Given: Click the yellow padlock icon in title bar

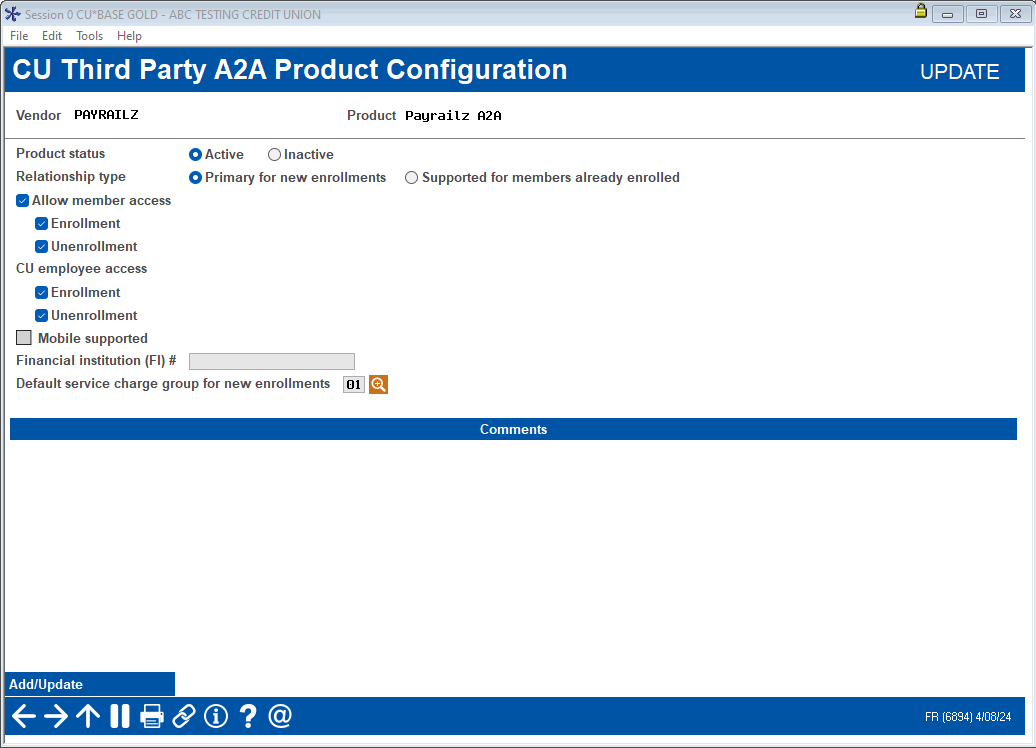Looking at the screenshot, I should click(x=920, y=11).
